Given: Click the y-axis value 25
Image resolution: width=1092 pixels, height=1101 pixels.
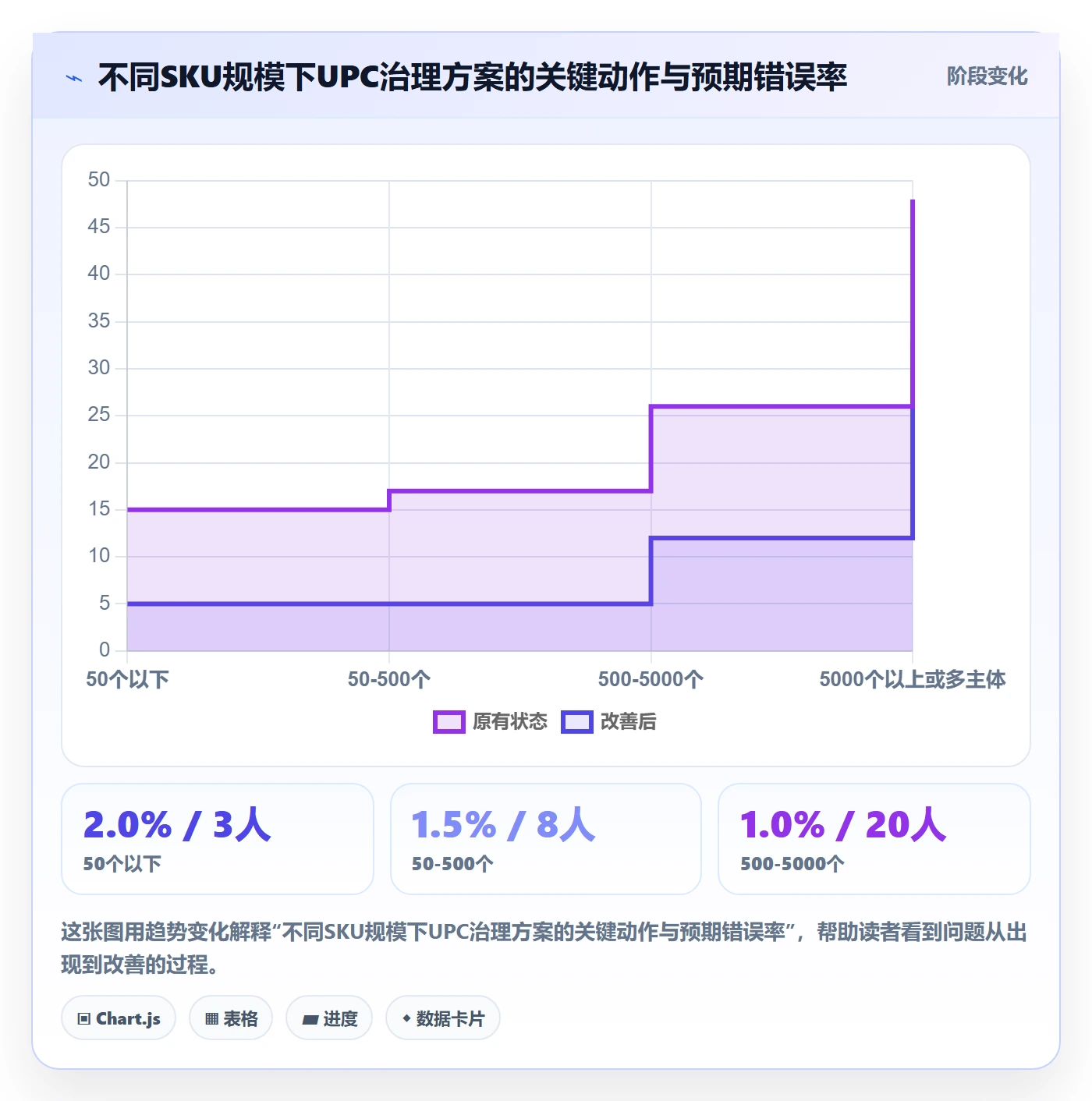Looking at the screenshot, I should pos(99,415).
